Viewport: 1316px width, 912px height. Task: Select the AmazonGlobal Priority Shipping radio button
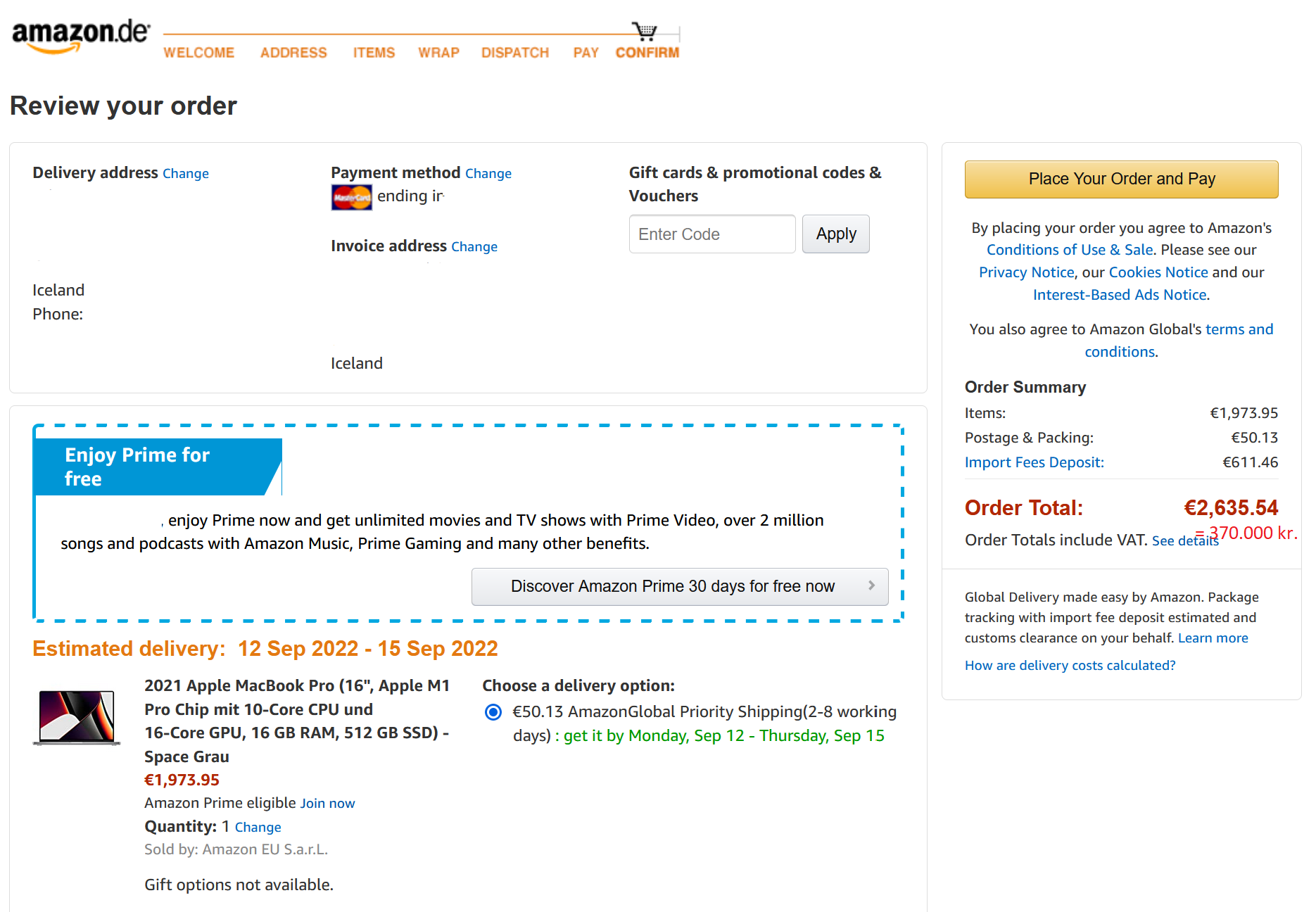click(x=493, y=712)
